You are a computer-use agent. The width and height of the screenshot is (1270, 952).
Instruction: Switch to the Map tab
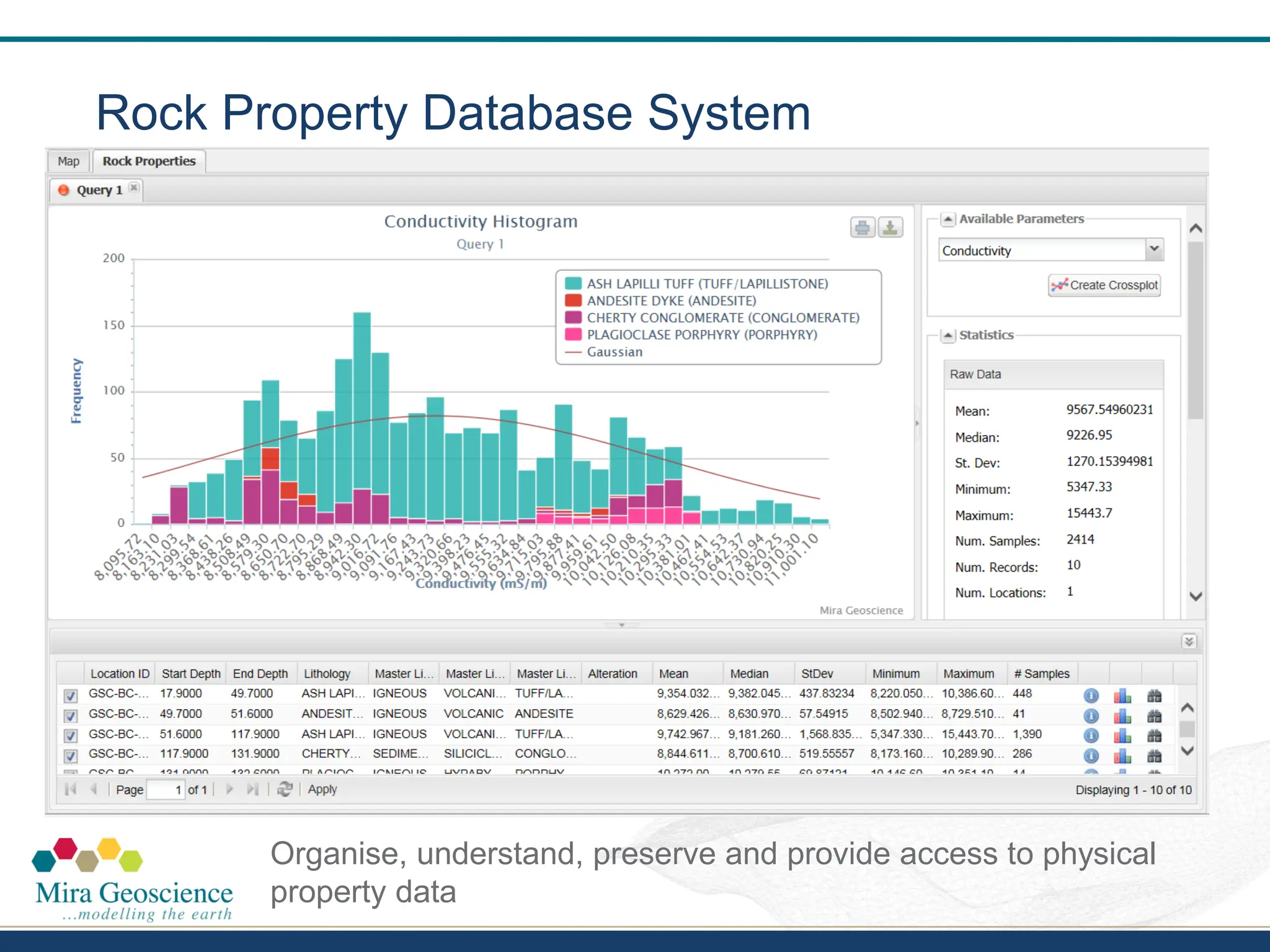tap(68, 161)
